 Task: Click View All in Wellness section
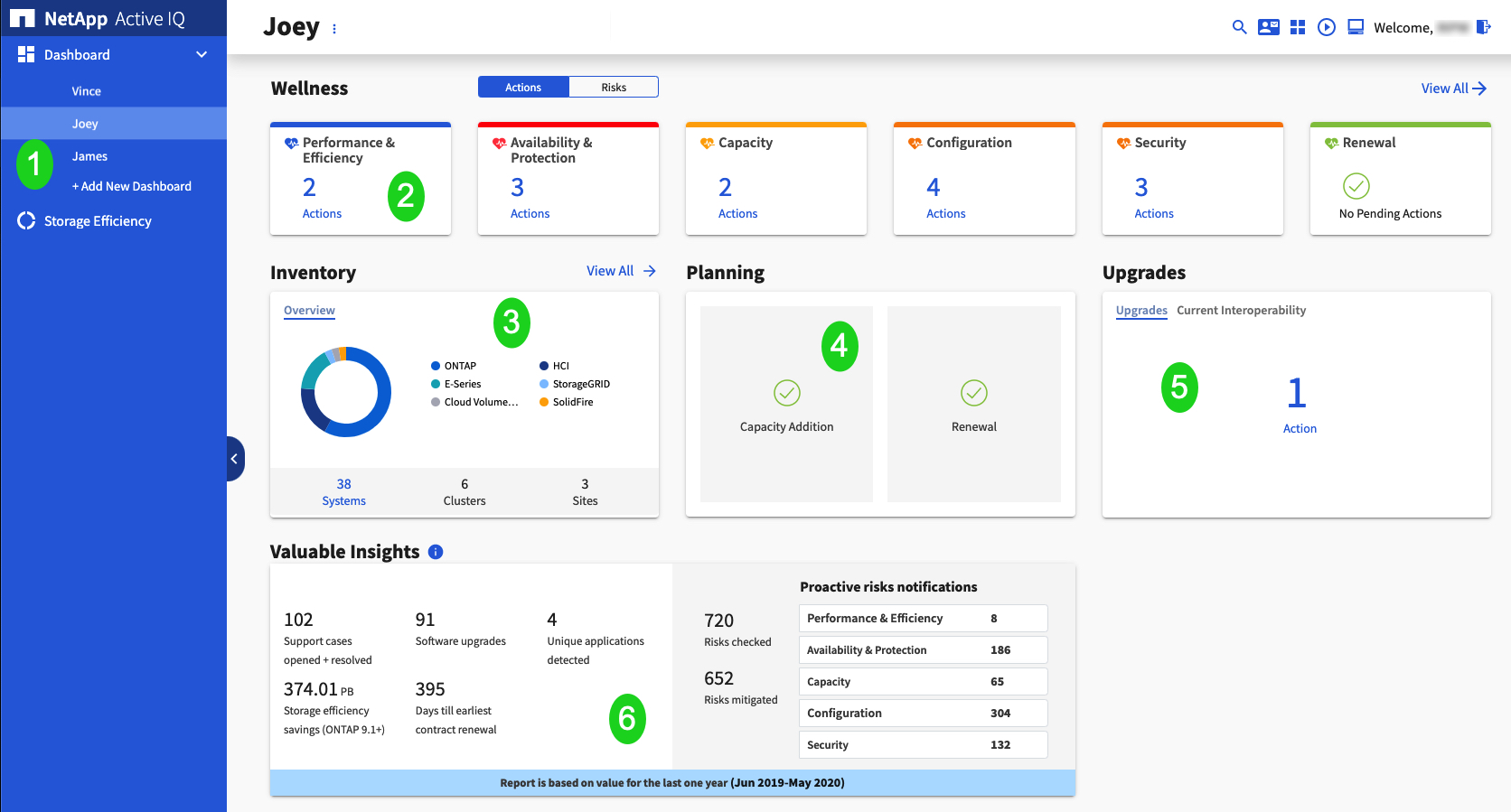(1453, 88)
